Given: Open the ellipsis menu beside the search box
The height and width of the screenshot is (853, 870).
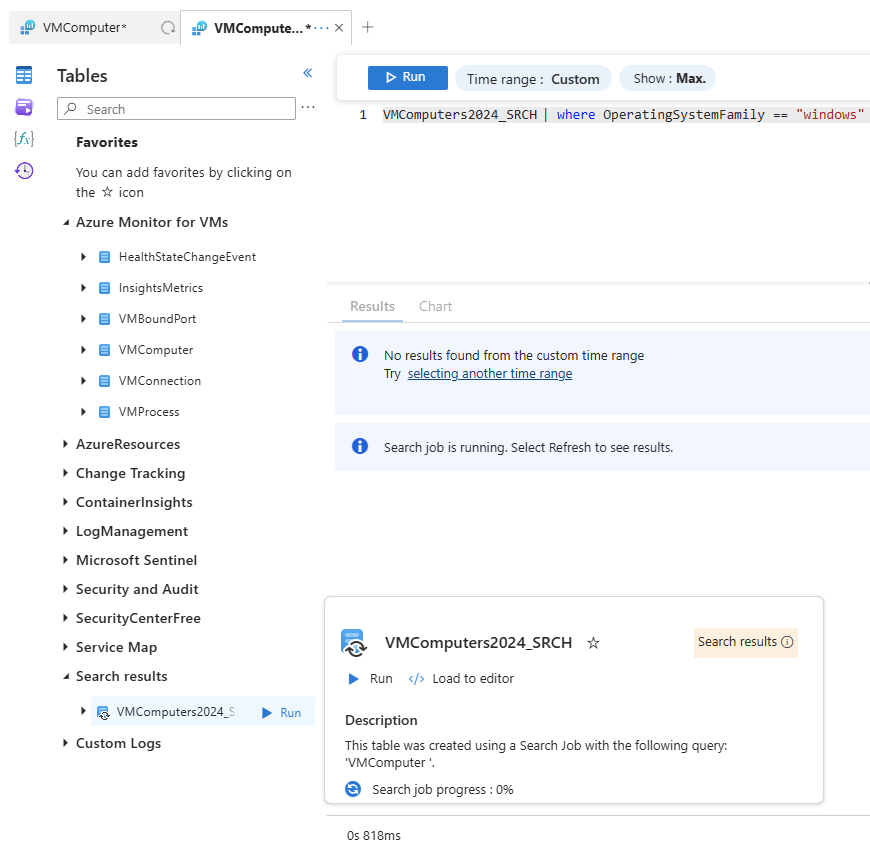Looking at the screenshot, I should 308,108.
